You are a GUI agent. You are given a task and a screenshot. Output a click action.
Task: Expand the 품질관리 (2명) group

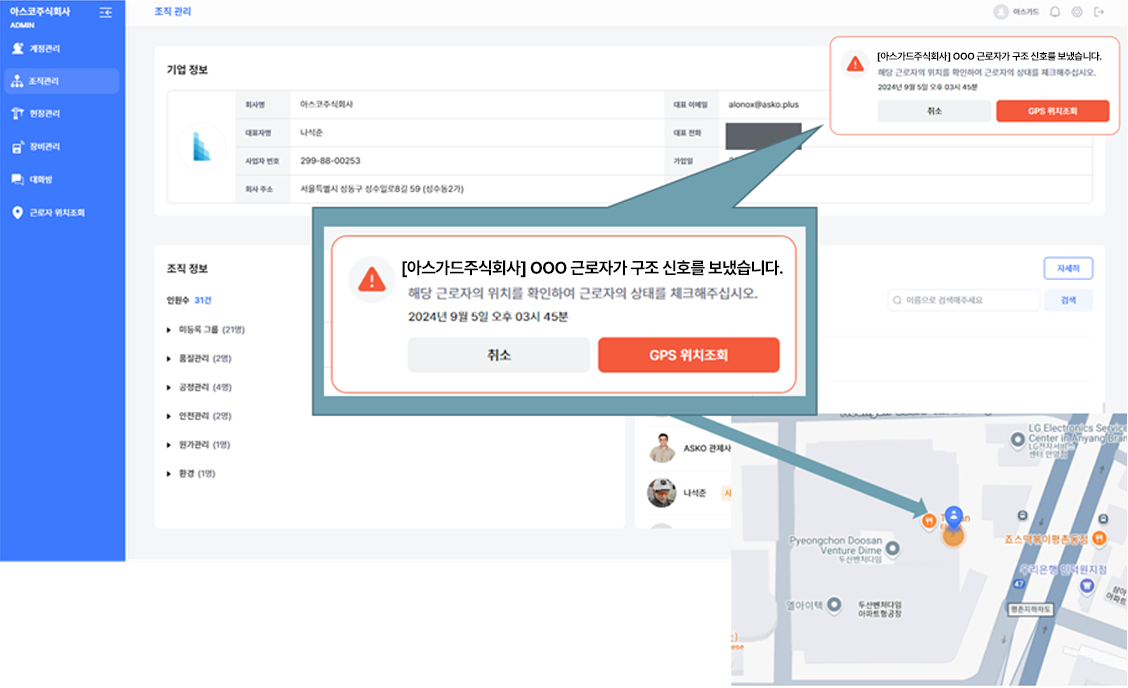tap(169, 358)
